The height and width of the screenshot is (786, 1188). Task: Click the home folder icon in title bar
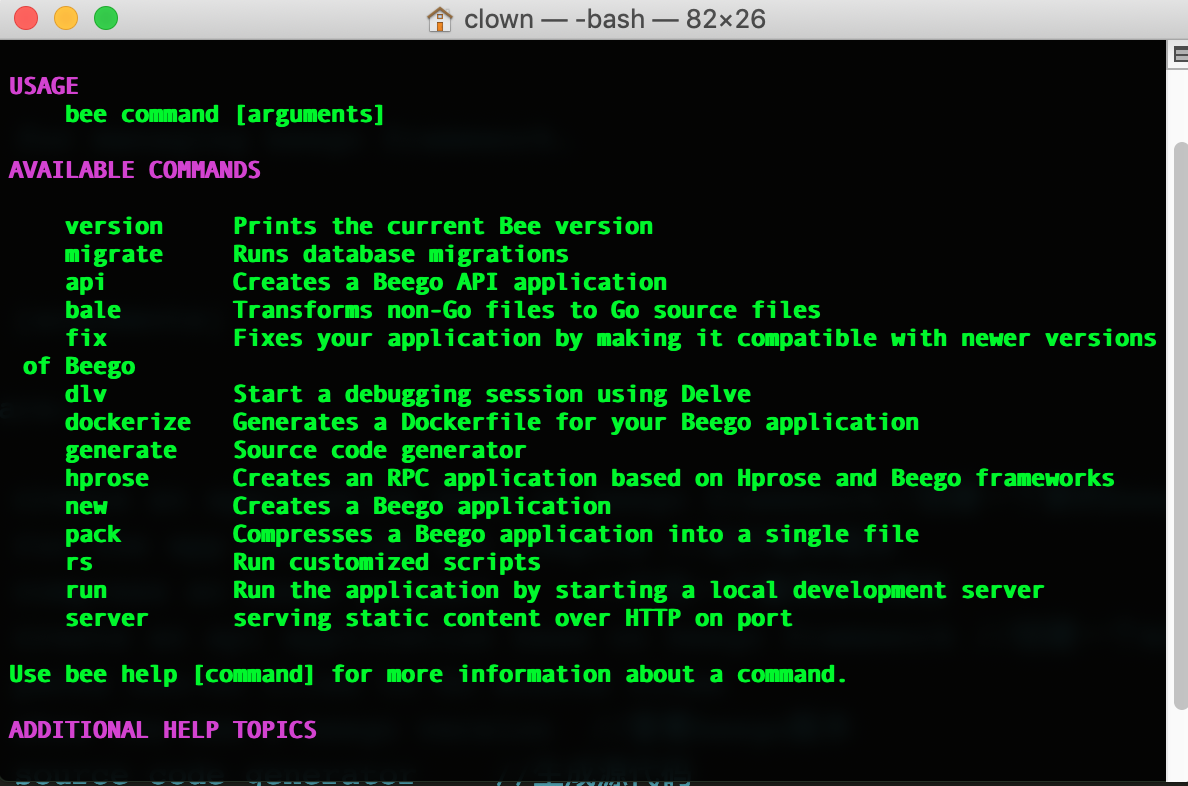pyautogui.click(x=439, y=19)
